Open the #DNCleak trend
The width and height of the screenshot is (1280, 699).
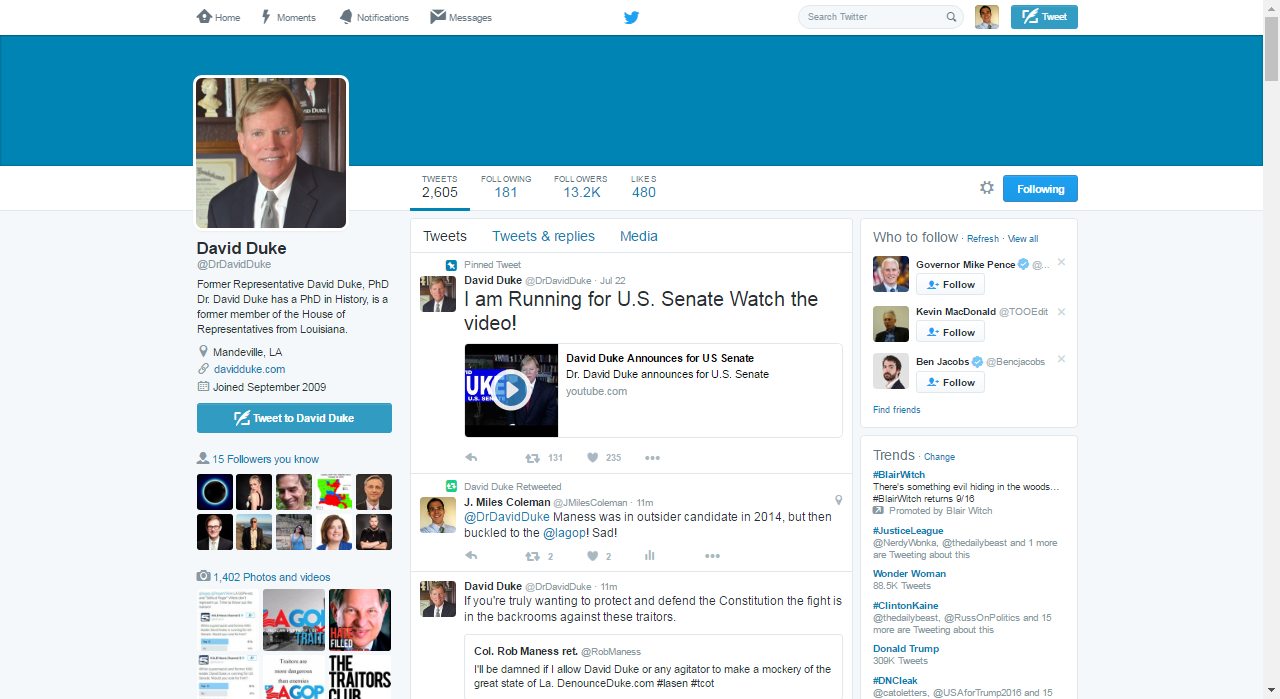pyautogui.click(x=895, y=681)
